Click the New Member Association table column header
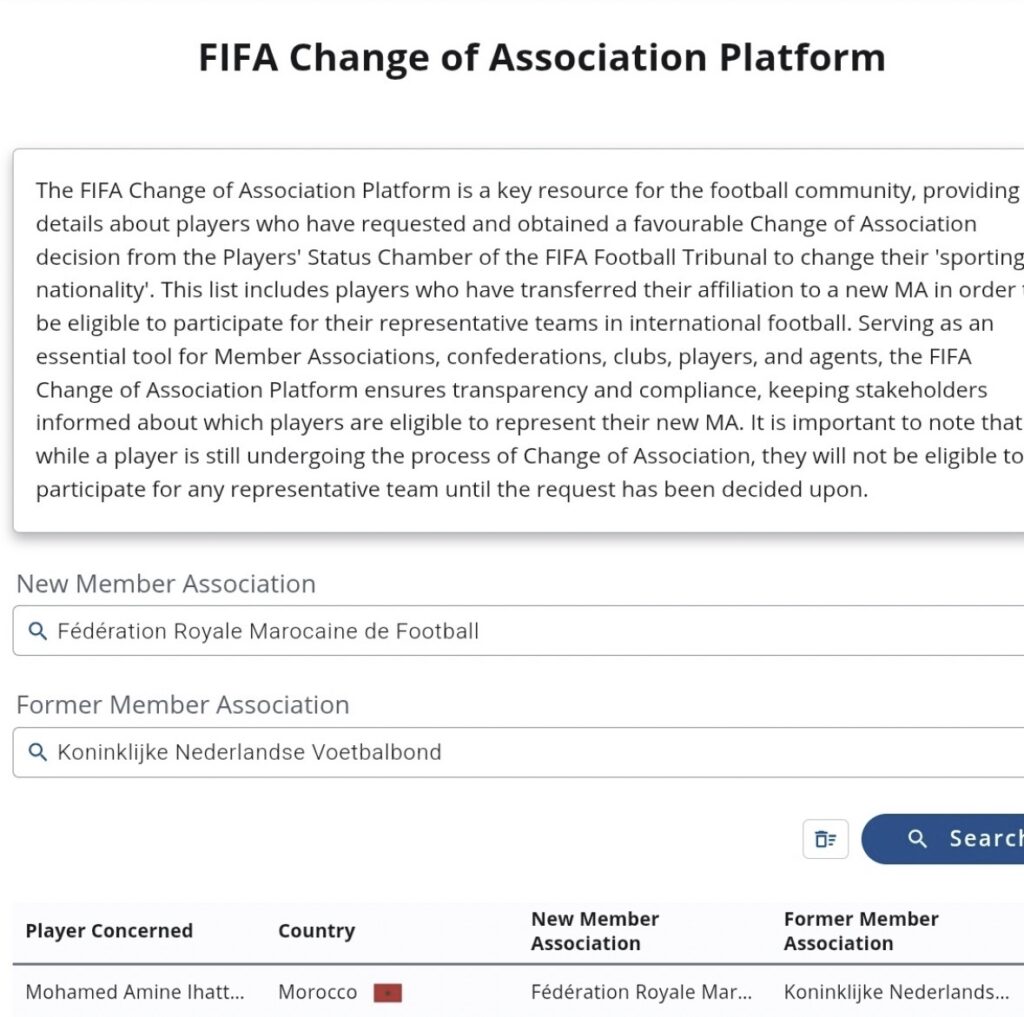The width and height of the screenshot is (1024, 1017). (595, 931)
